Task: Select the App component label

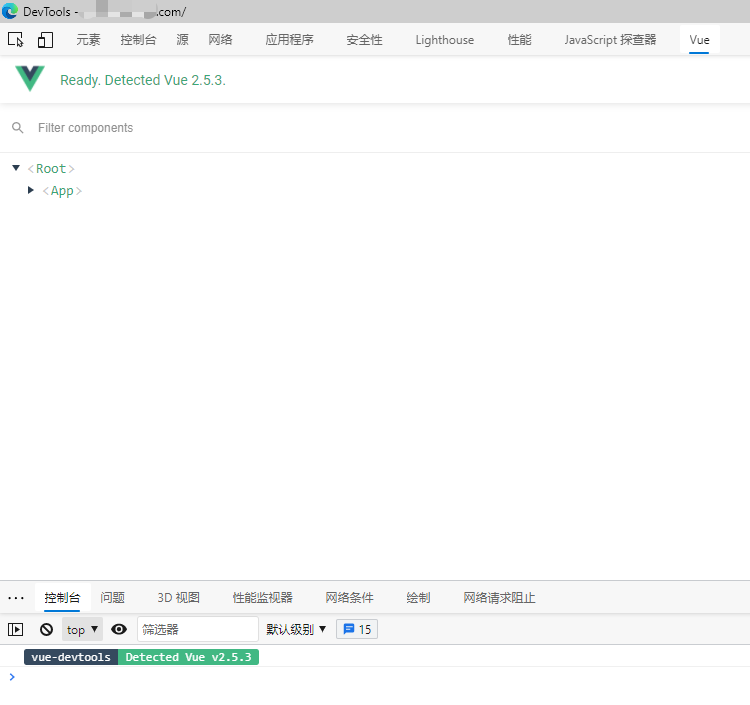Action: click(62, 191)
